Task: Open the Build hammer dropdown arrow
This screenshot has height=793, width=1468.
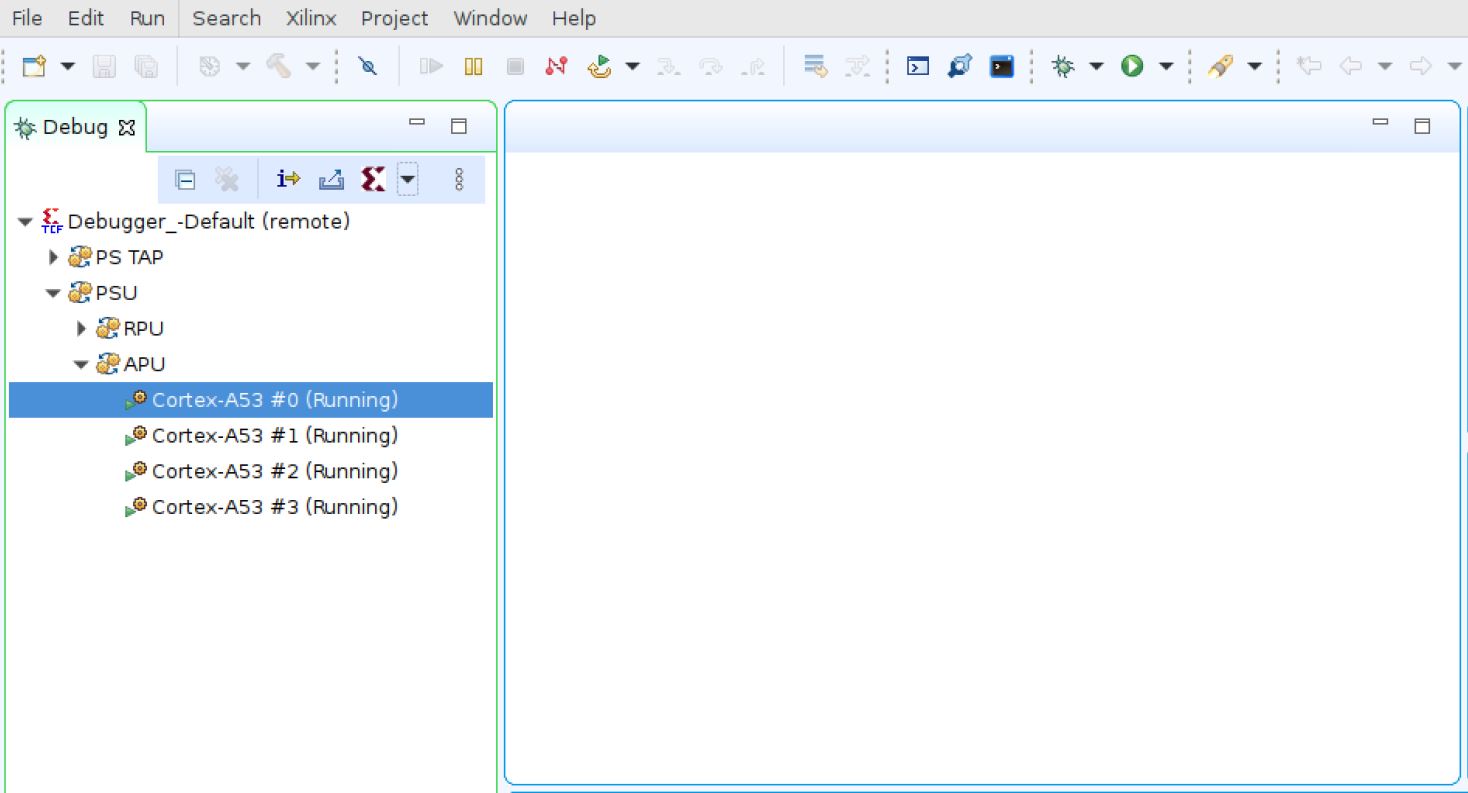Action: point(313,67)
